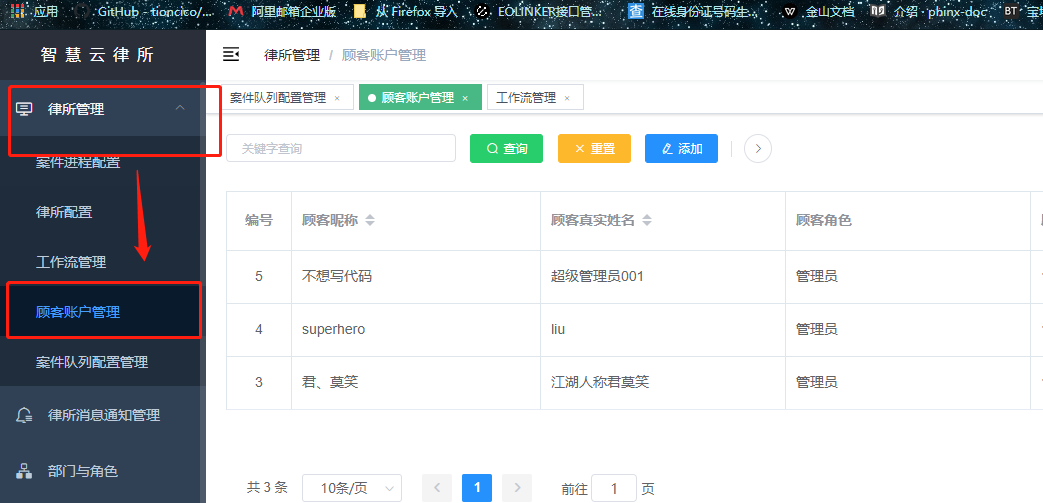Open 案件队列配置管理 in sidebar
Screen dimensions: 1043x503
92,362
